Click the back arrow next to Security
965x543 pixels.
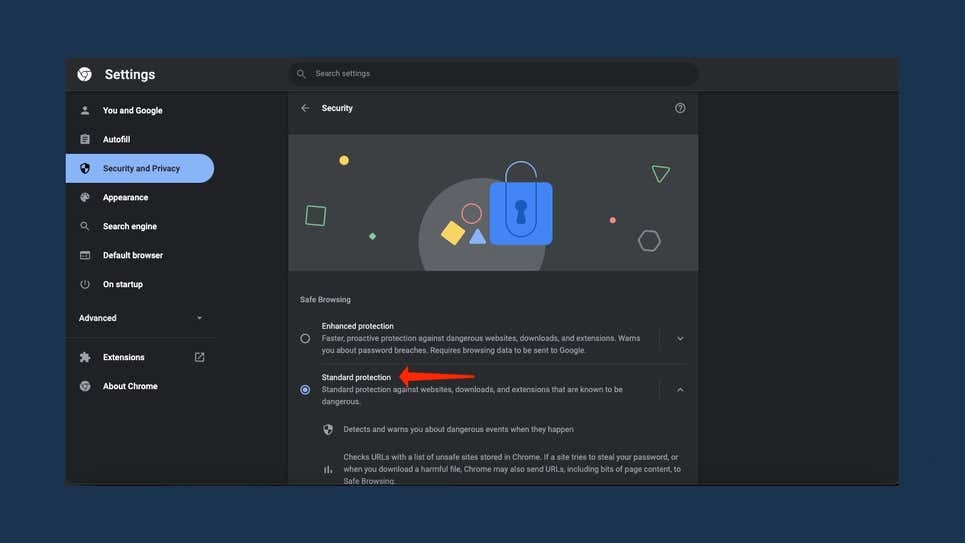pyautogui.click(x=305, y=108)
